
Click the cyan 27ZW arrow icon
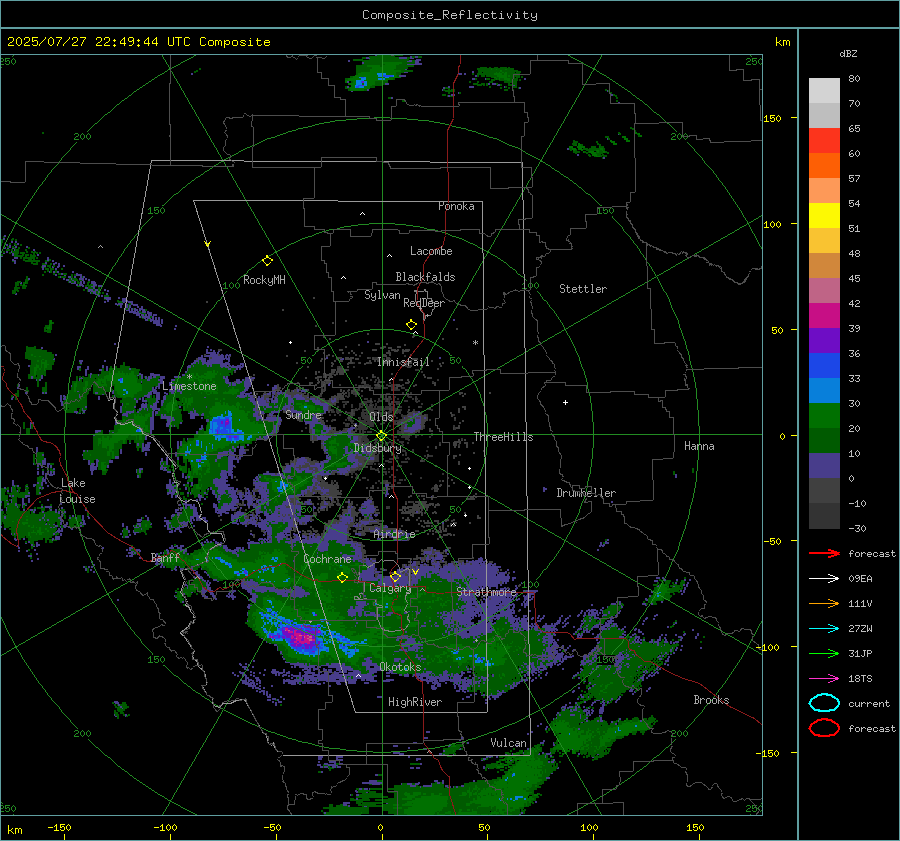824,629
